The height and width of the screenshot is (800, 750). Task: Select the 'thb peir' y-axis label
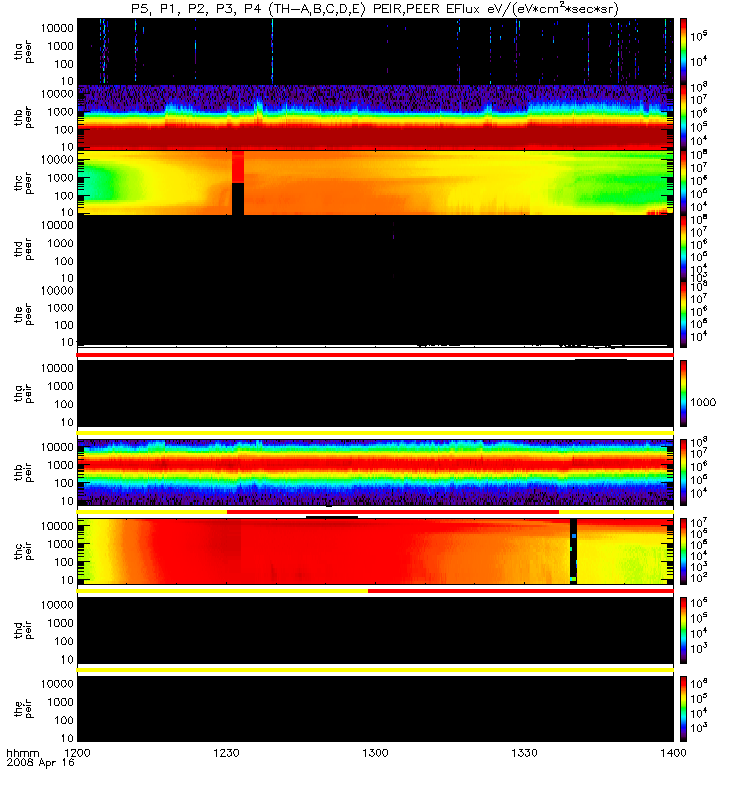tap(23, 472)
